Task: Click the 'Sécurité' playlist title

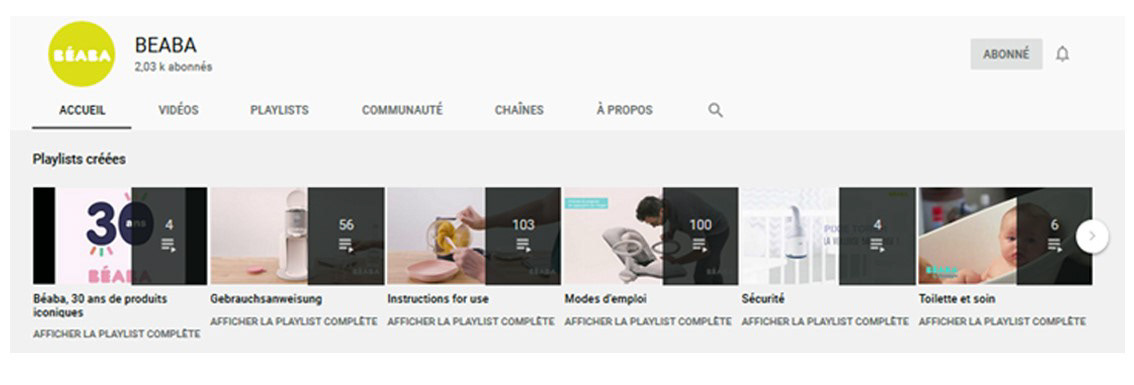Action: [763, 299]
